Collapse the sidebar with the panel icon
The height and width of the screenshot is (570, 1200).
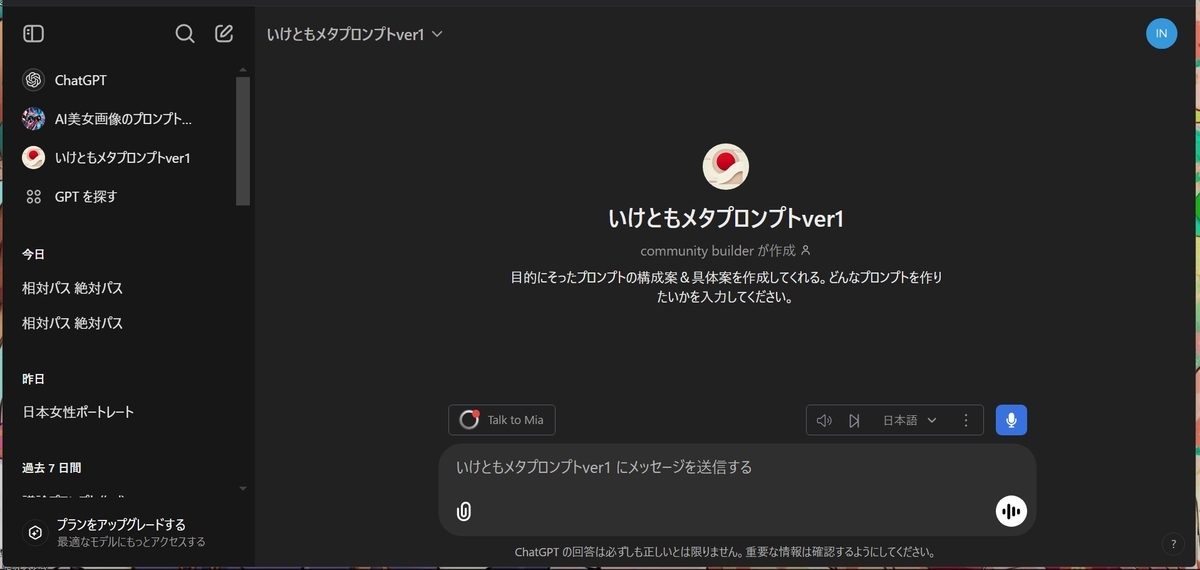pyautogui.click(x=34, y=34)
